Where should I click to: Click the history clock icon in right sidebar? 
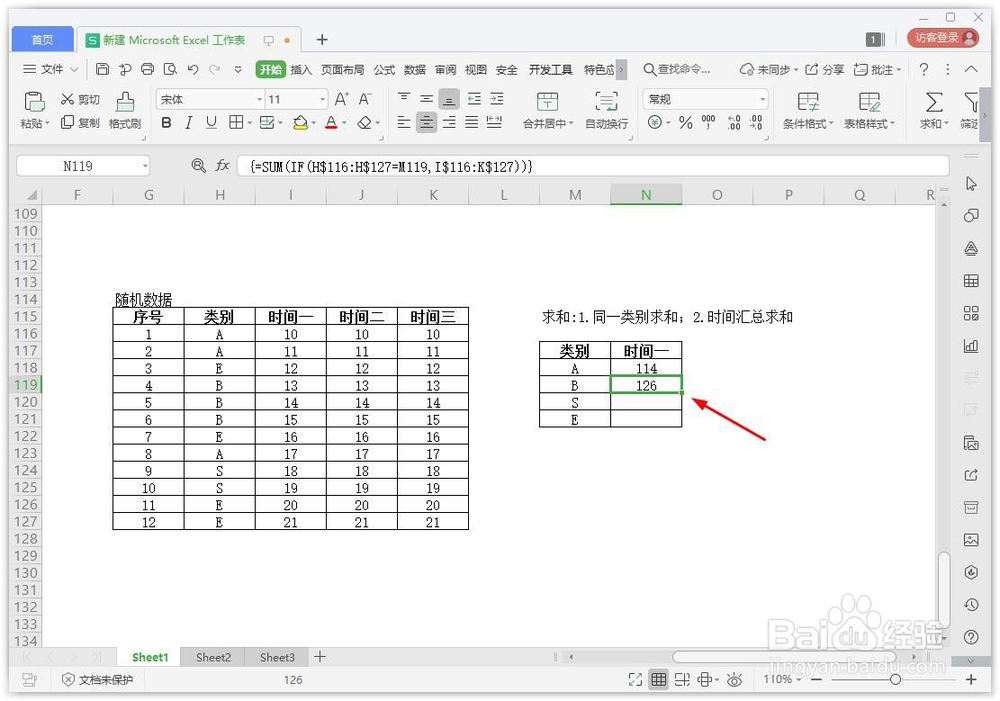coord(971,604)
